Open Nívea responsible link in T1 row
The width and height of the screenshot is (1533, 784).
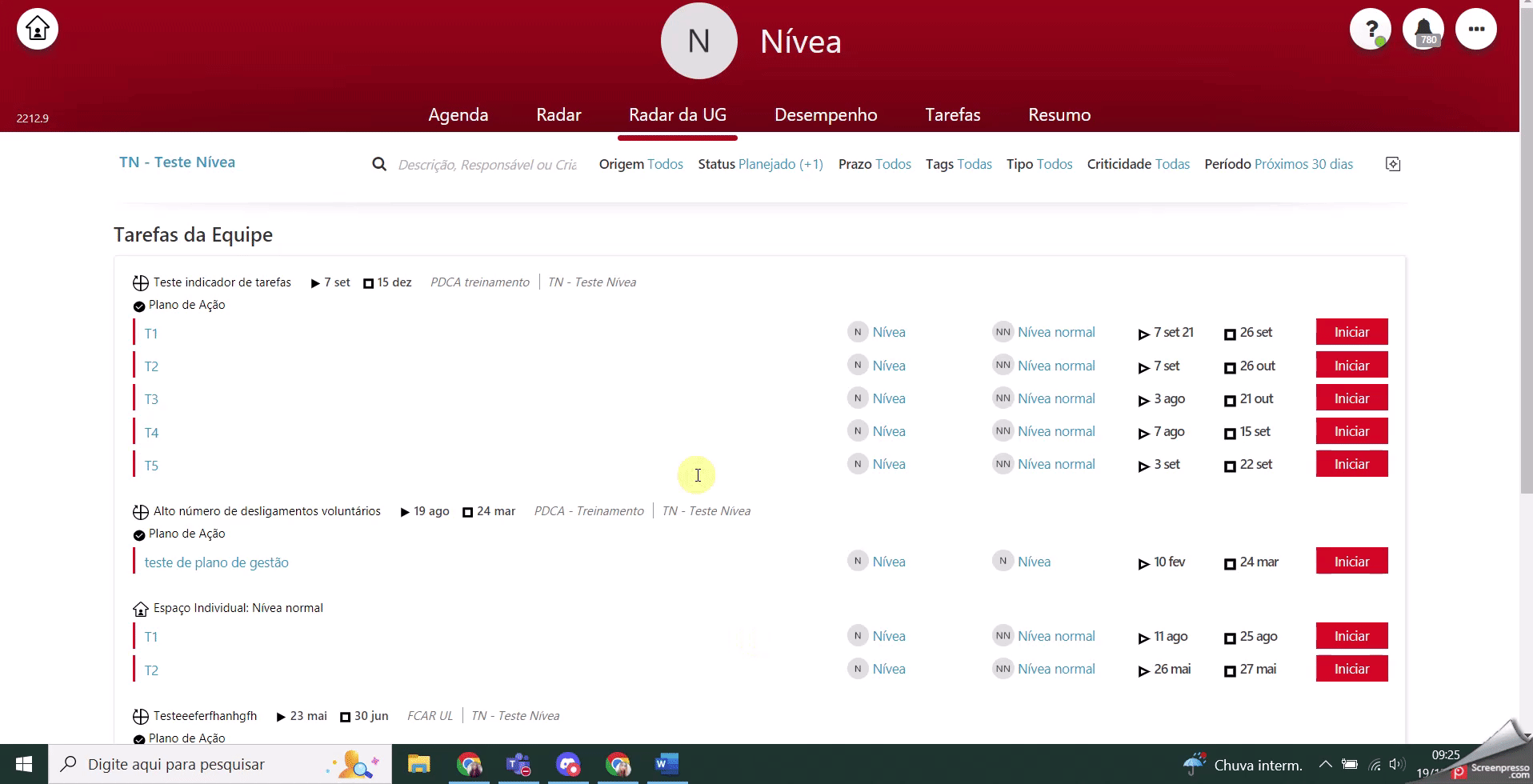[x=889, y=332]
